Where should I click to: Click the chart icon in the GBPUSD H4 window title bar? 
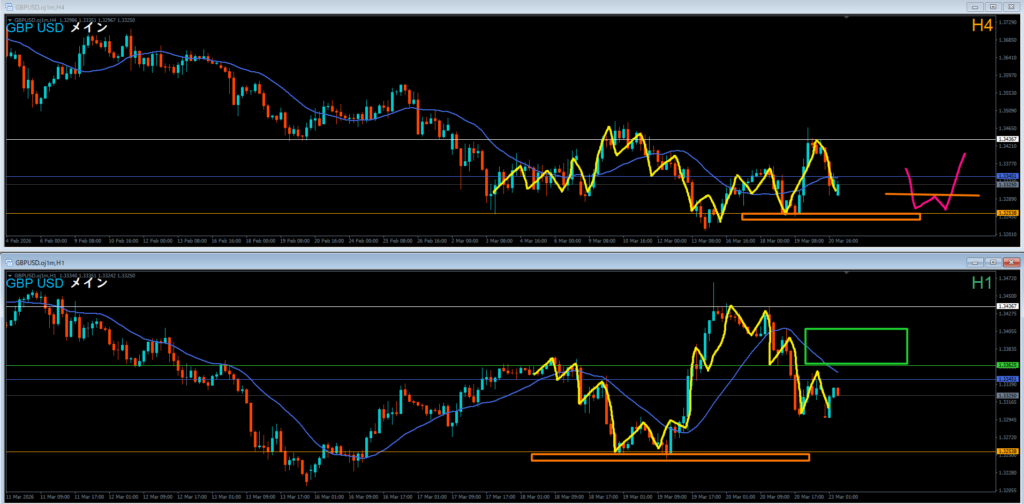8,7
